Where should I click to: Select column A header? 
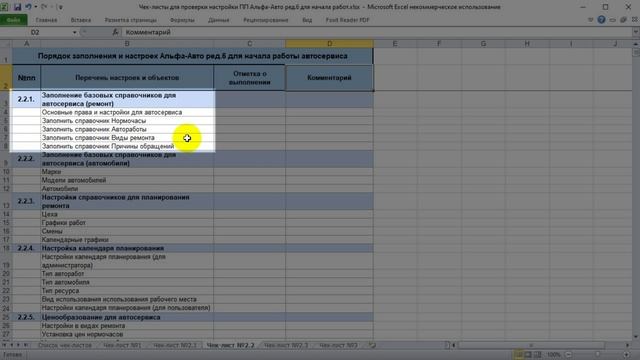(x=27, y=44)
